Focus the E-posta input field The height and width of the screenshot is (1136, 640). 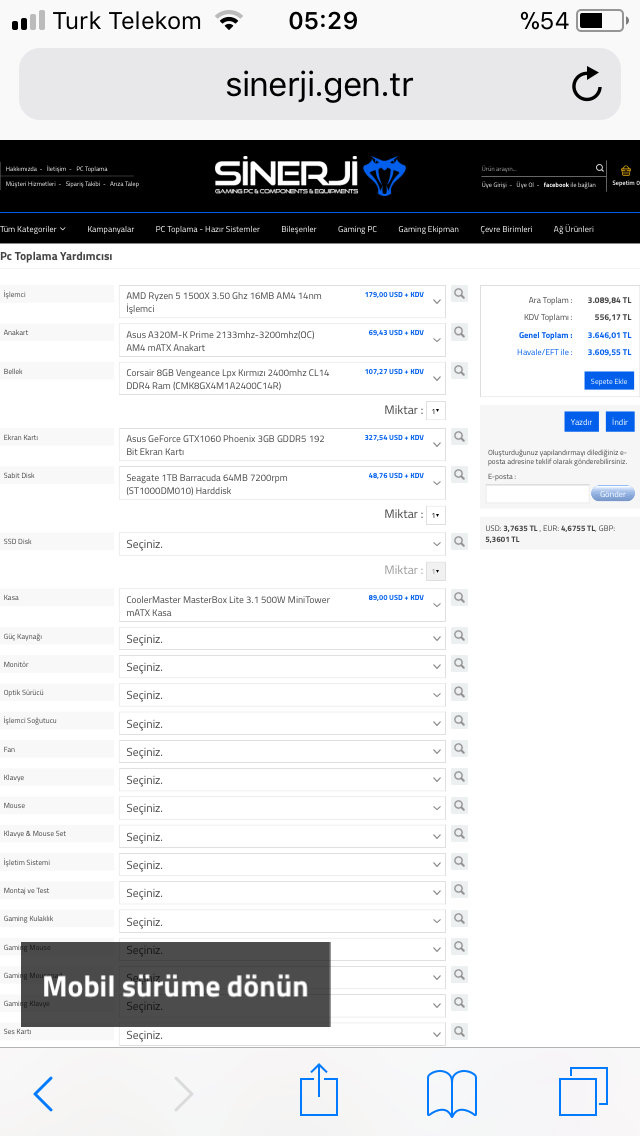pyautogui.click(x=537, y=493)
